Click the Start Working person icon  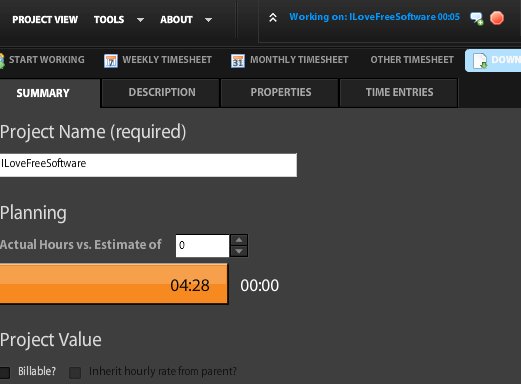point(2,61)
